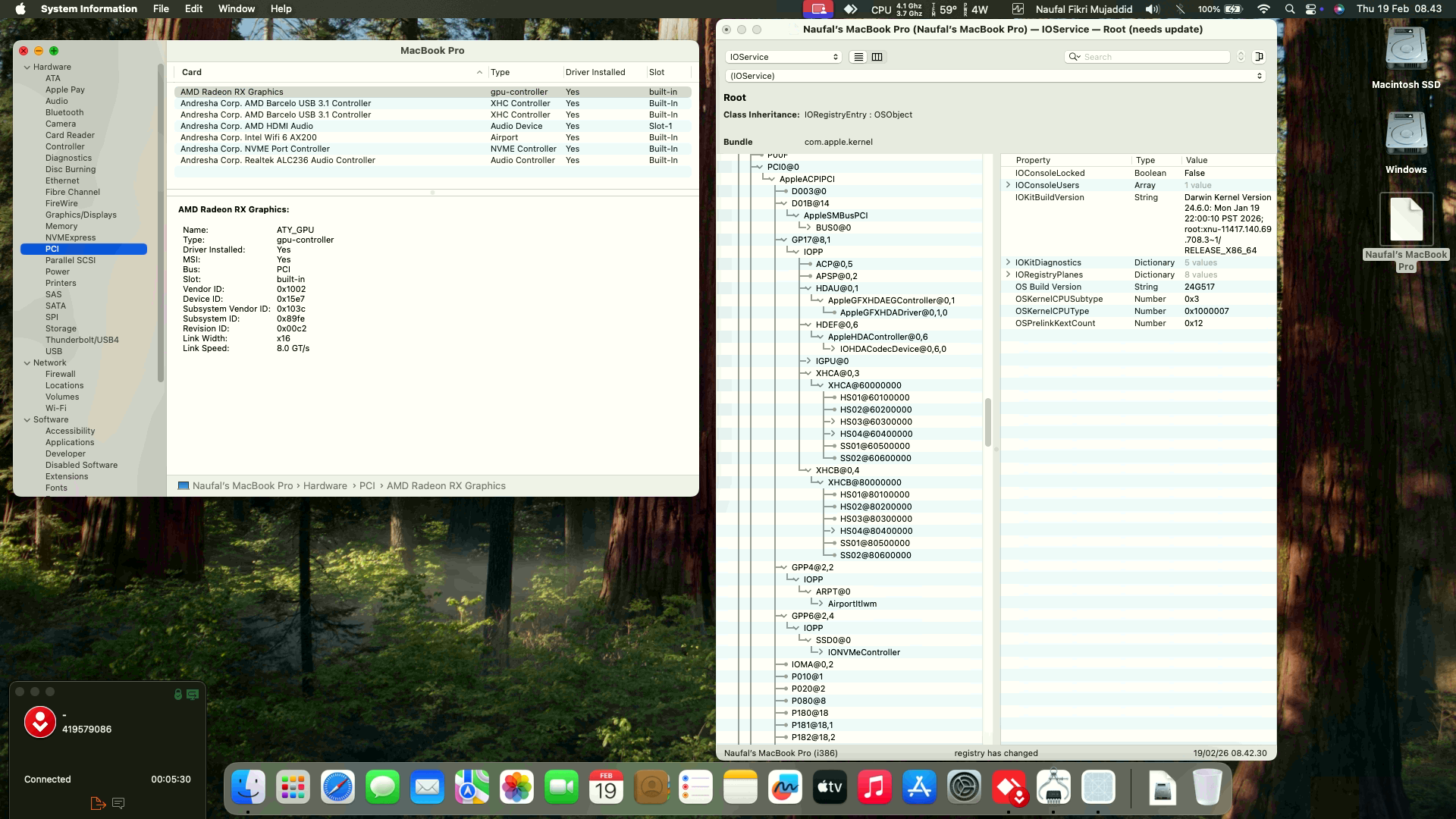The image size is (1456, 819).
Task: Toggle Bluetooth icon in menu bar
Action: pyautogui.click(x=1180, y=9)
